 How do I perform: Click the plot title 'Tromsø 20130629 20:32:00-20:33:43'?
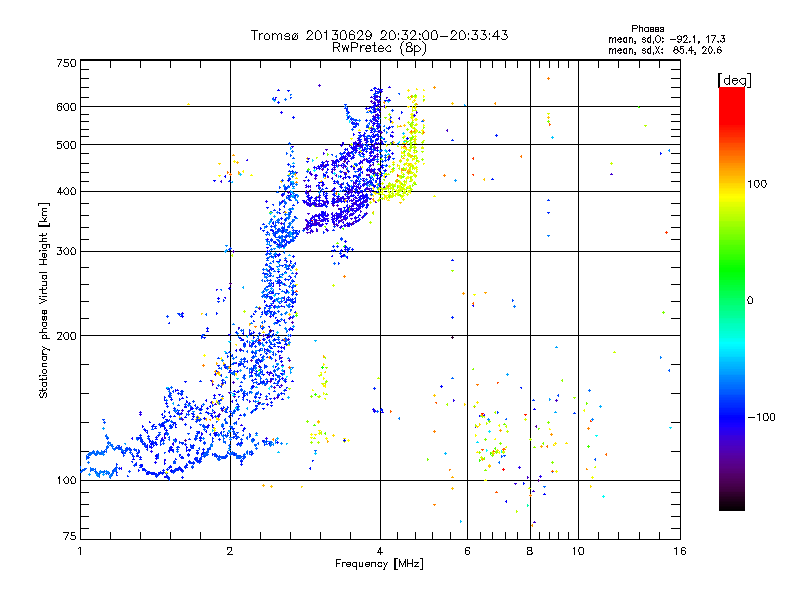pyautogui.click(x=379, y=35)
